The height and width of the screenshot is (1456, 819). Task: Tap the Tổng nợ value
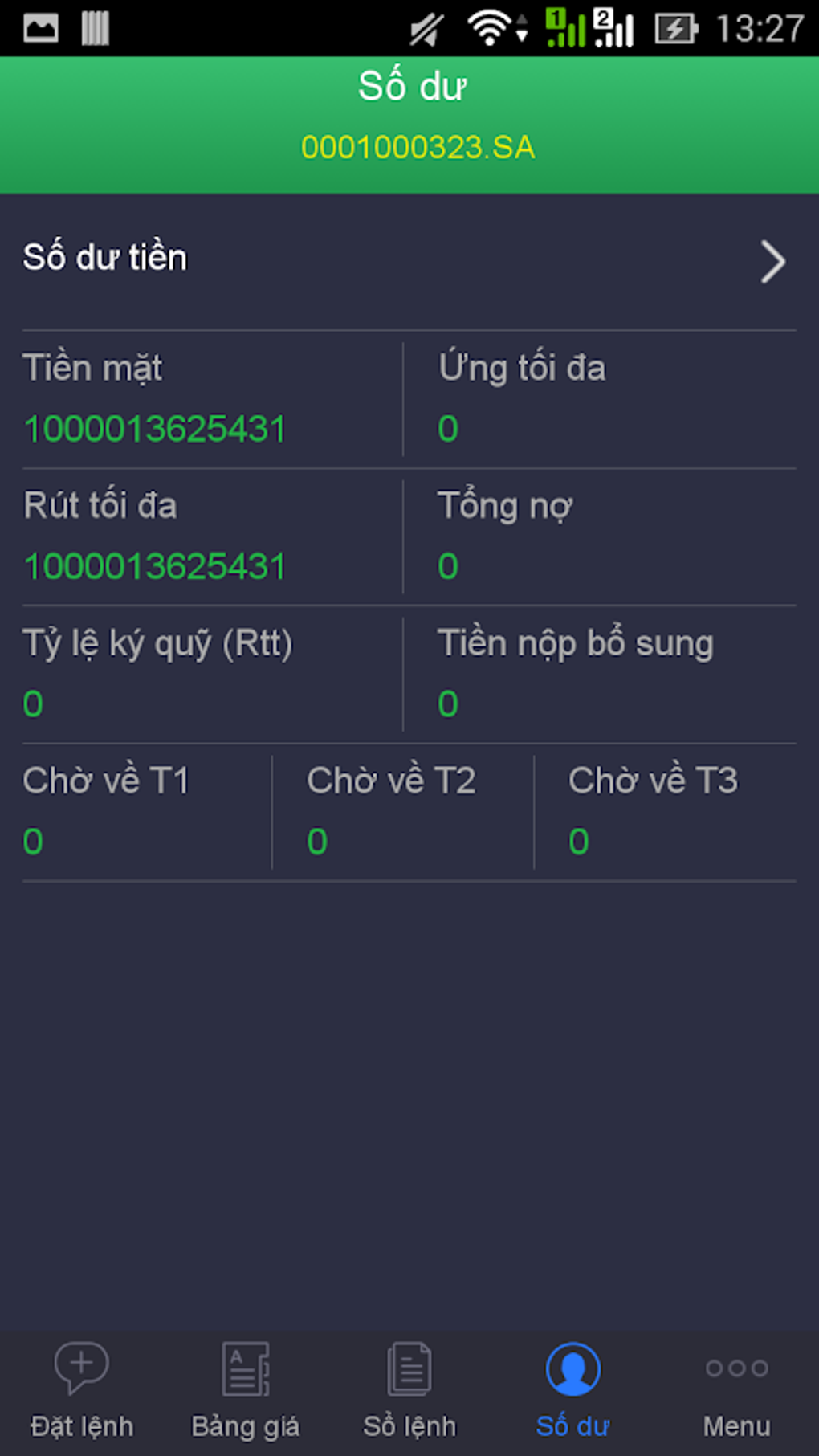click(448, 566)
